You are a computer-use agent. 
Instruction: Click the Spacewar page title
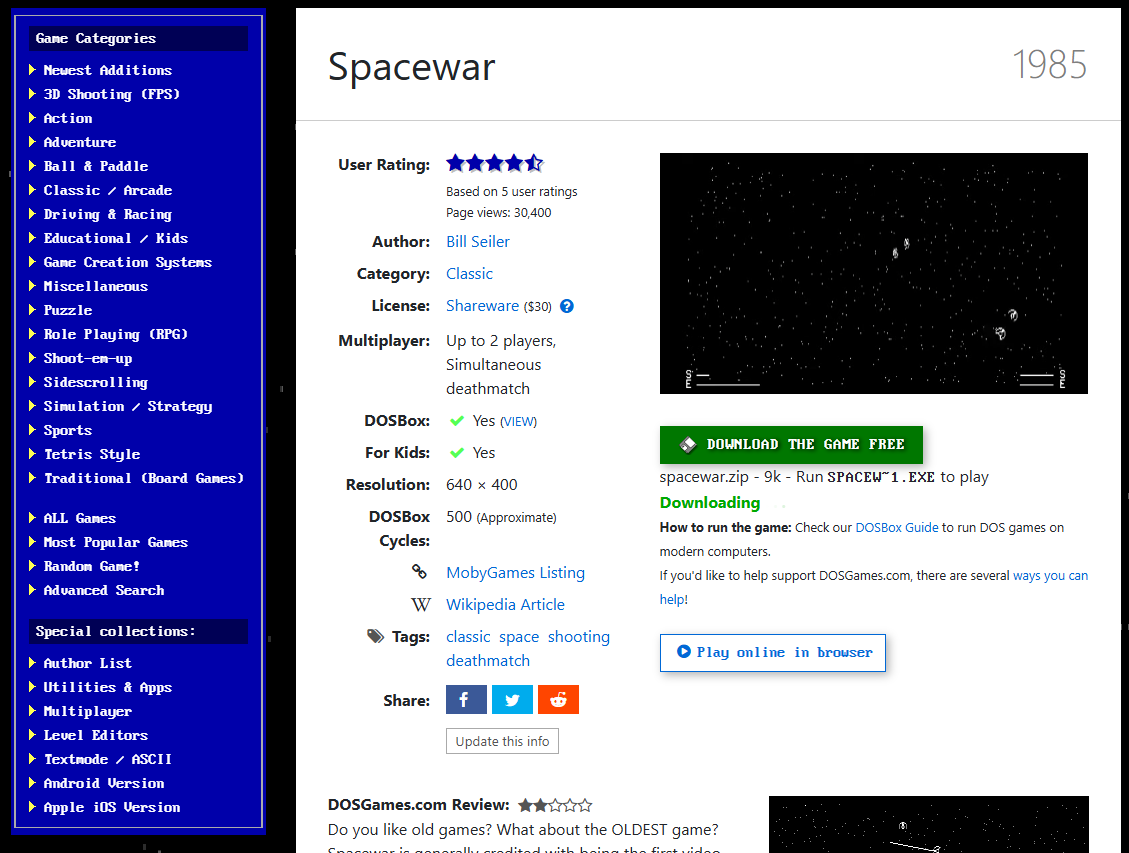(x=411, y=67)
